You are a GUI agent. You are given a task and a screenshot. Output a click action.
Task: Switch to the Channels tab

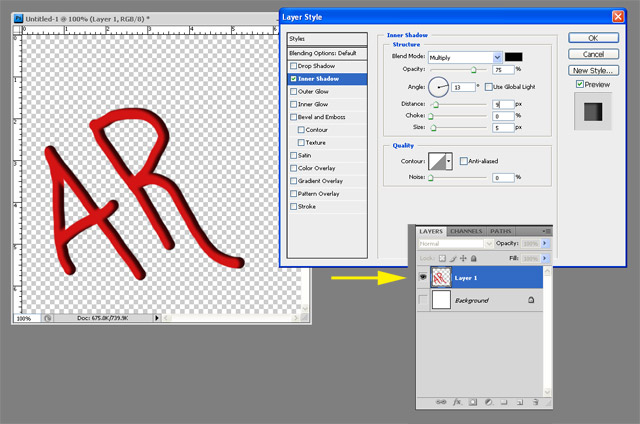point(466,231)
